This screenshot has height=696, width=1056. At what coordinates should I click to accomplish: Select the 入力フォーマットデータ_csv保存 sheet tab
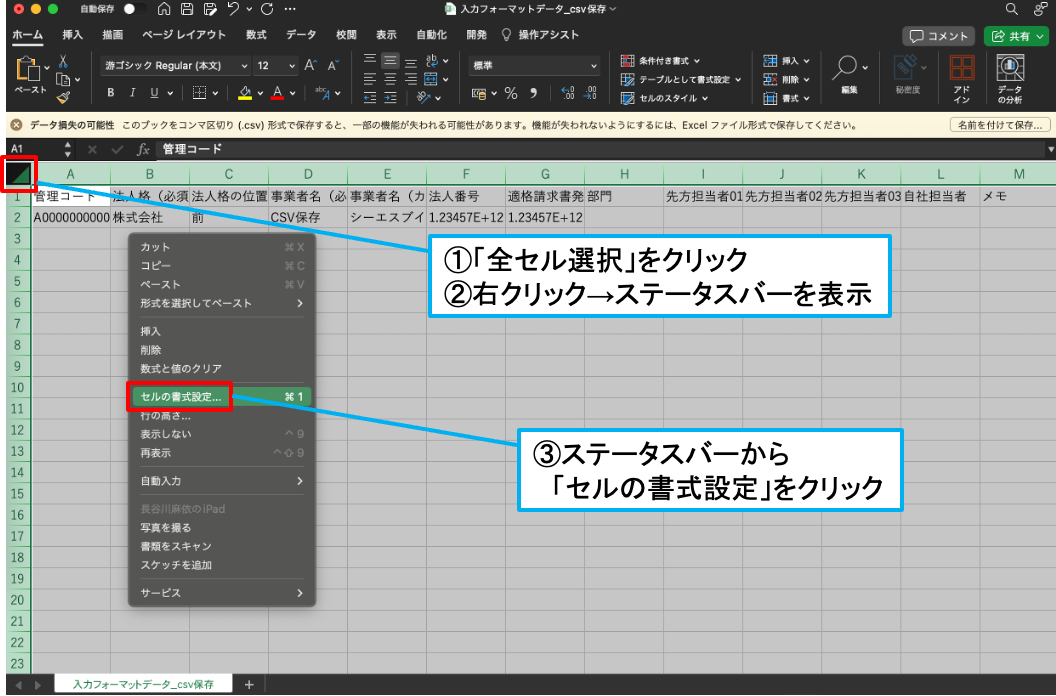click(143, 684)
